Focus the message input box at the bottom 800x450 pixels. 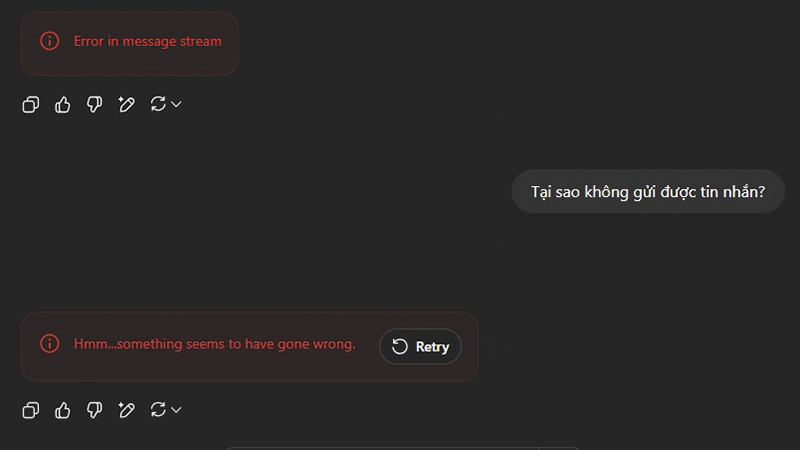pos(400,446)
